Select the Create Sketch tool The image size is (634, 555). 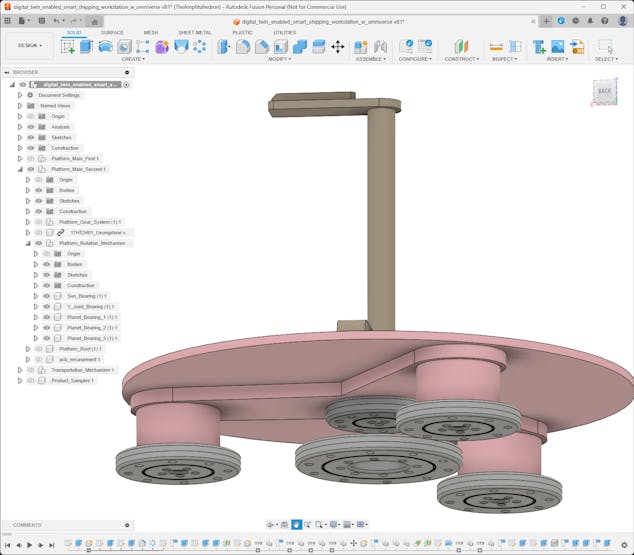click(68, 47)
